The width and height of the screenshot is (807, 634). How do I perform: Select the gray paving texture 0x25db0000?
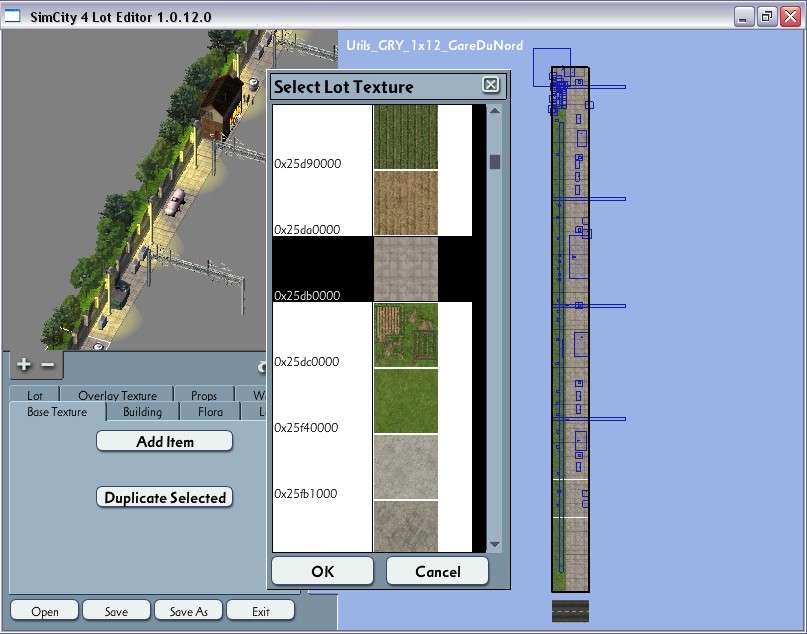406,269
